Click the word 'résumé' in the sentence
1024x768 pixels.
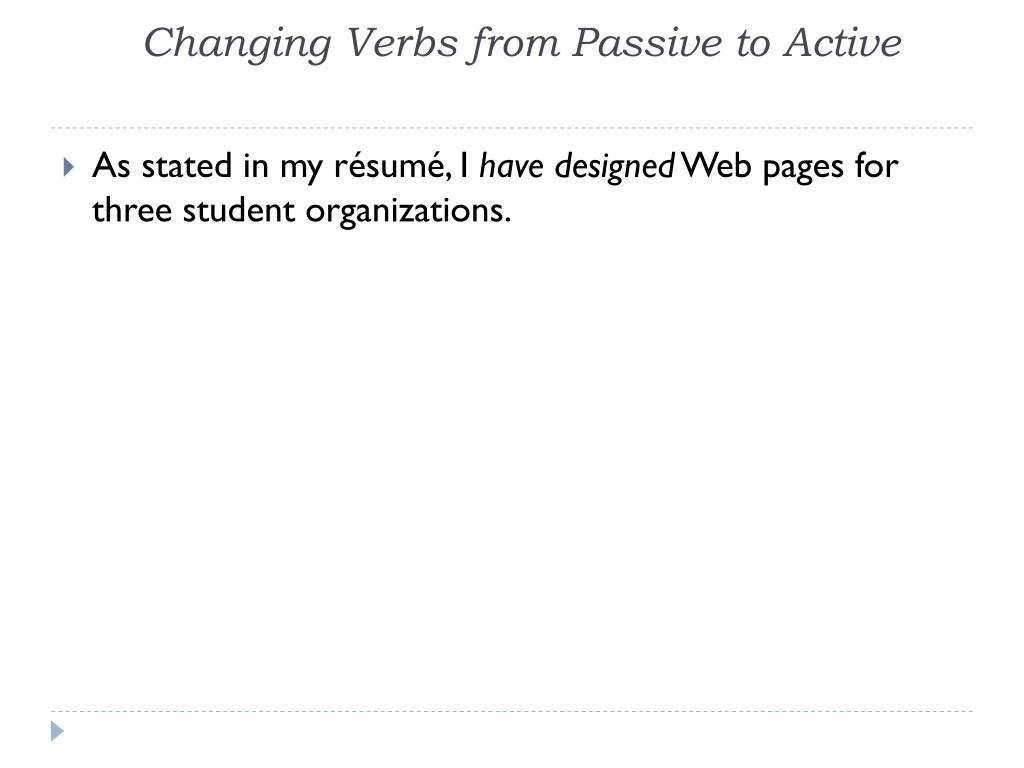(389, 166)
